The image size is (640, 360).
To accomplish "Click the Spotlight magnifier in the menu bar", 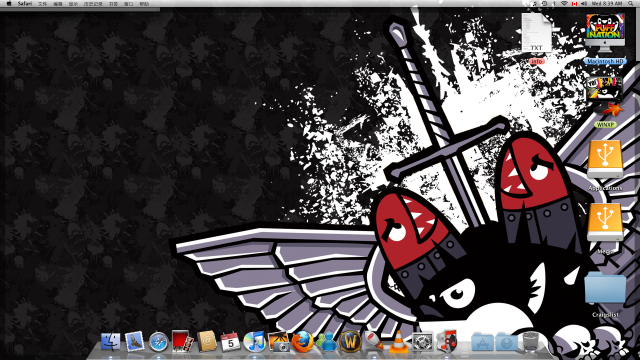I will [631, 3].
